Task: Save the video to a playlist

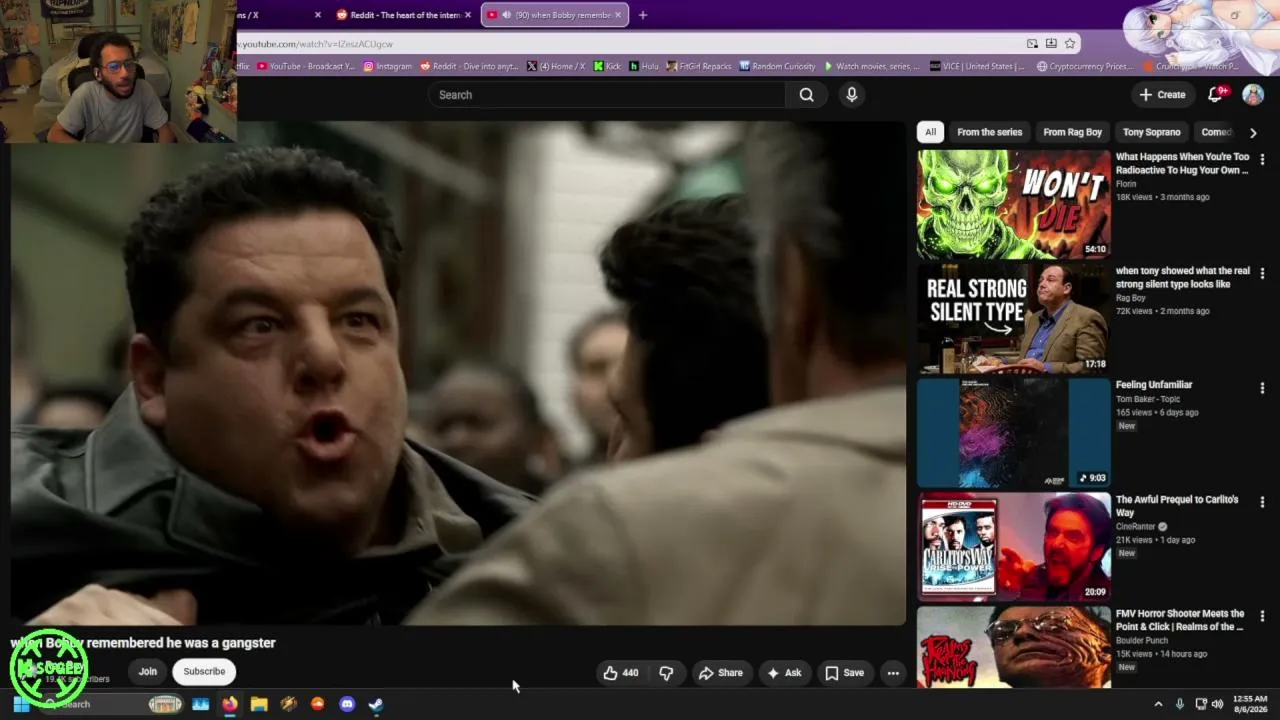Action: 844,673
